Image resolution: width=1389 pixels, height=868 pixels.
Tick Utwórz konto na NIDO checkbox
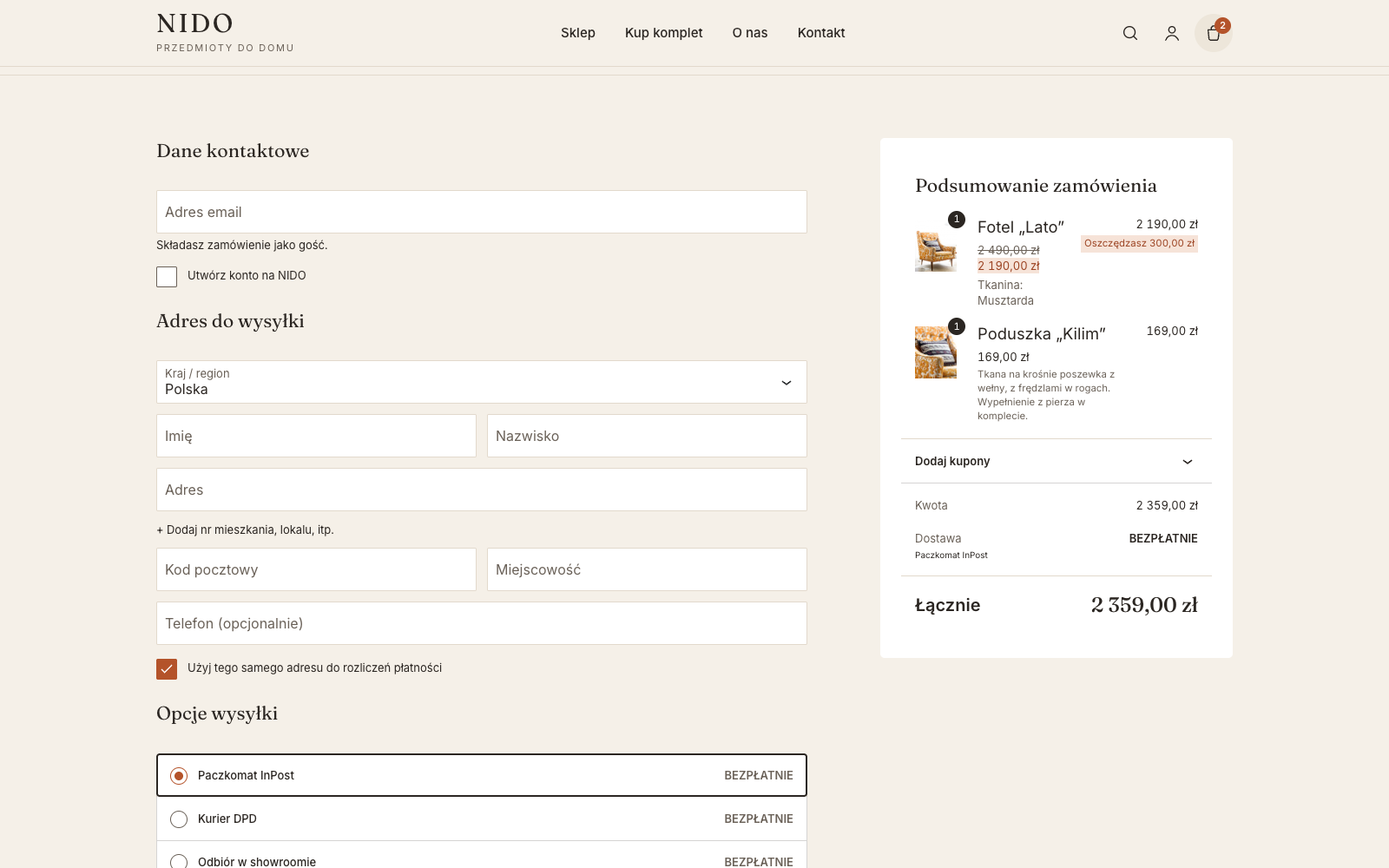pos(167,276)
